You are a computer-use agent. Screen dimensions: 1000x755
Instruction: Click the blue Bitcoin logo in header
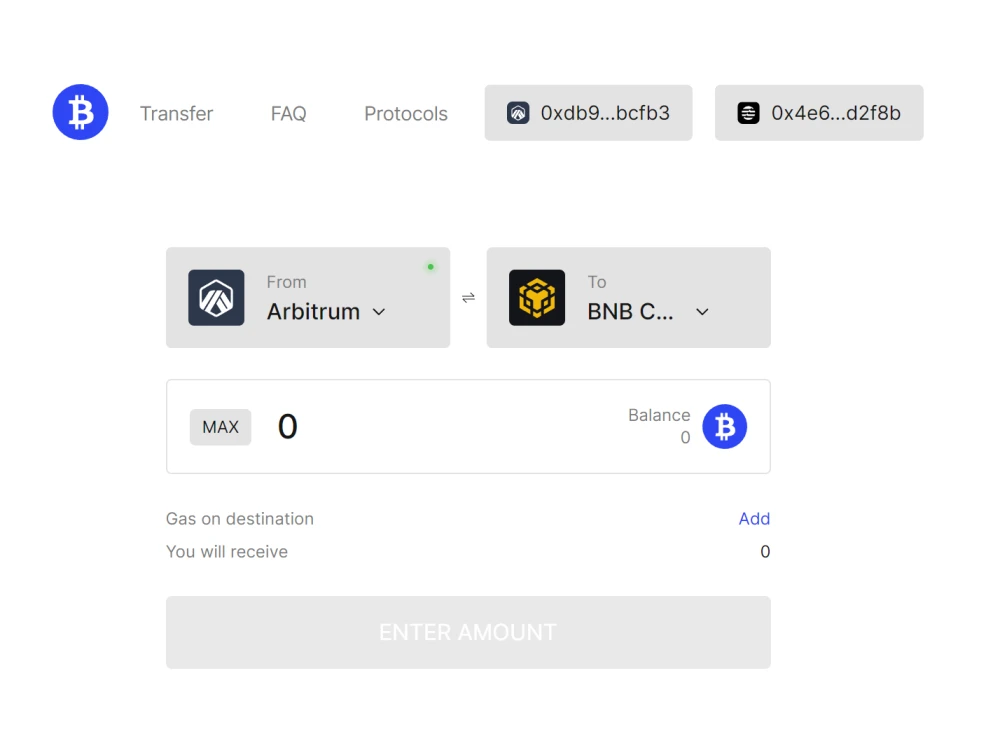coord(80,112)
